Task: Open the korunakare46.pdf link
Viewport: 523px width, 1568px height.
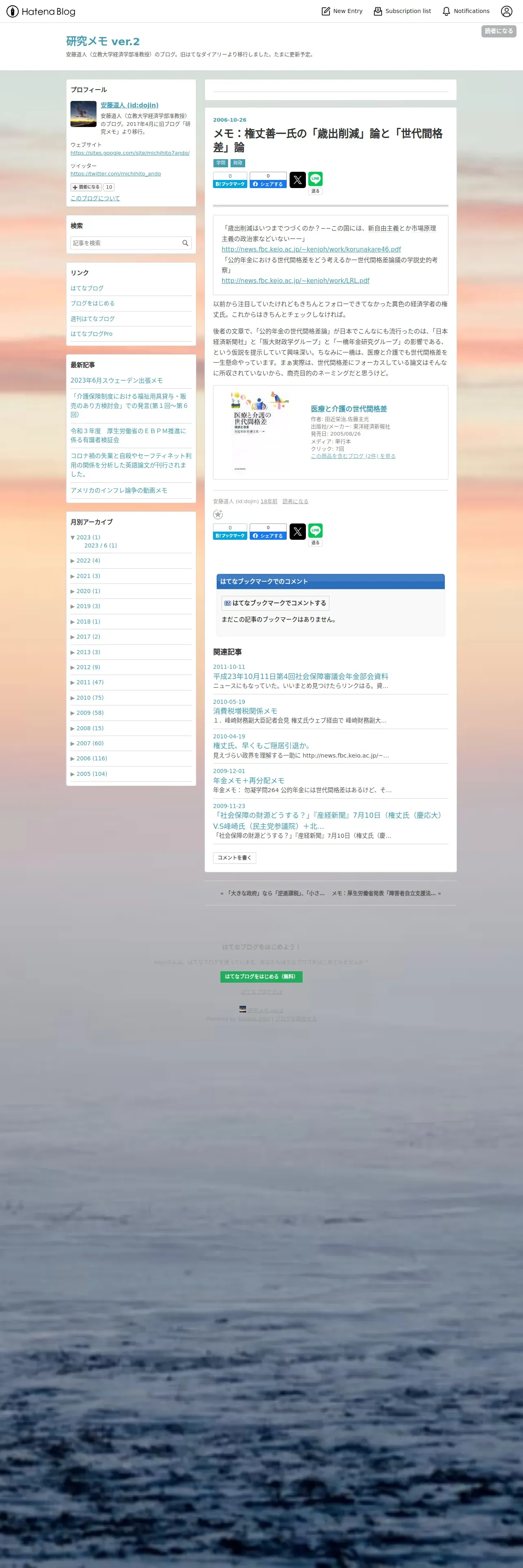Action: pyautogui.click(x=311, y=249)
